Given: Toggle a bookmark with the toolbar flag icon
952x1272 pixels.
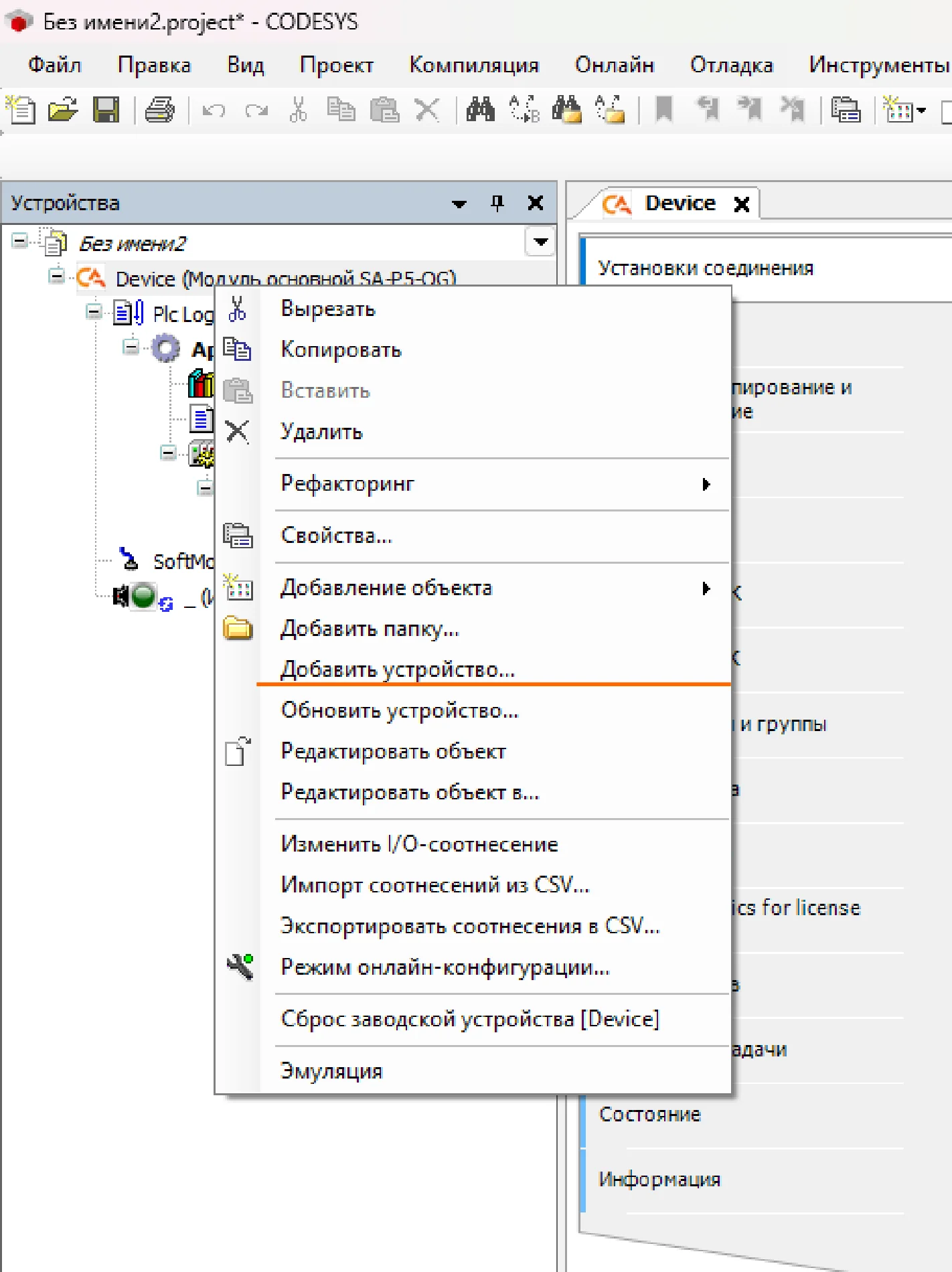Looking at the screenshot, I should pyautogui.click(x=664, y=109).
